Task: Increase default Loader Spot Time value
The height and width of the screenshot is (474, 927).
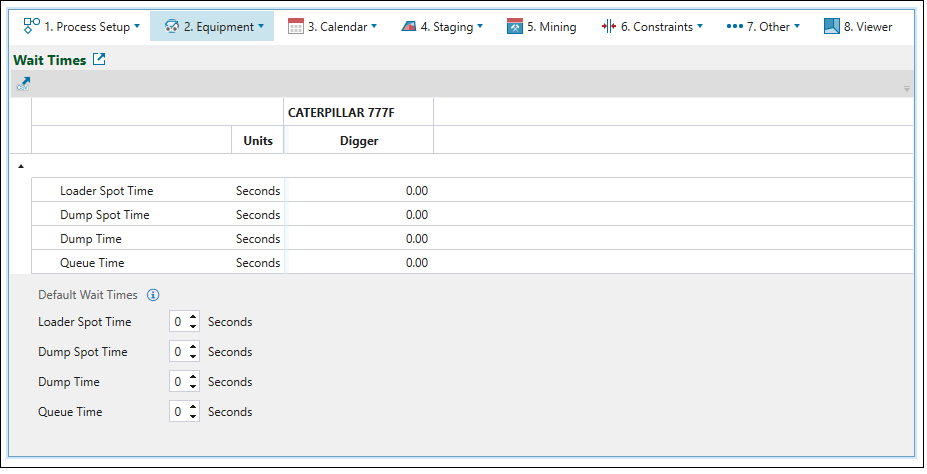Action: point(193,318)
